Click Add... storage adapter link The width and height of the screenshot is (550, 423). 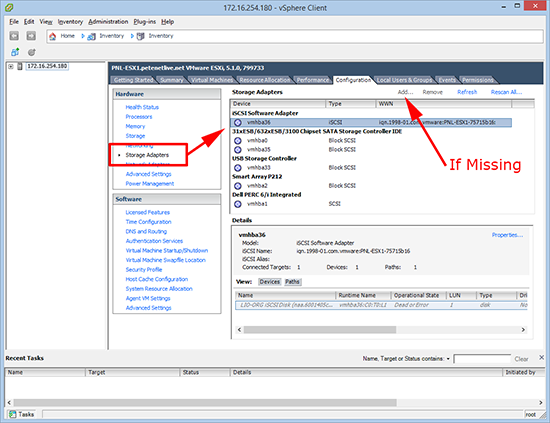[x=405, y=92]
